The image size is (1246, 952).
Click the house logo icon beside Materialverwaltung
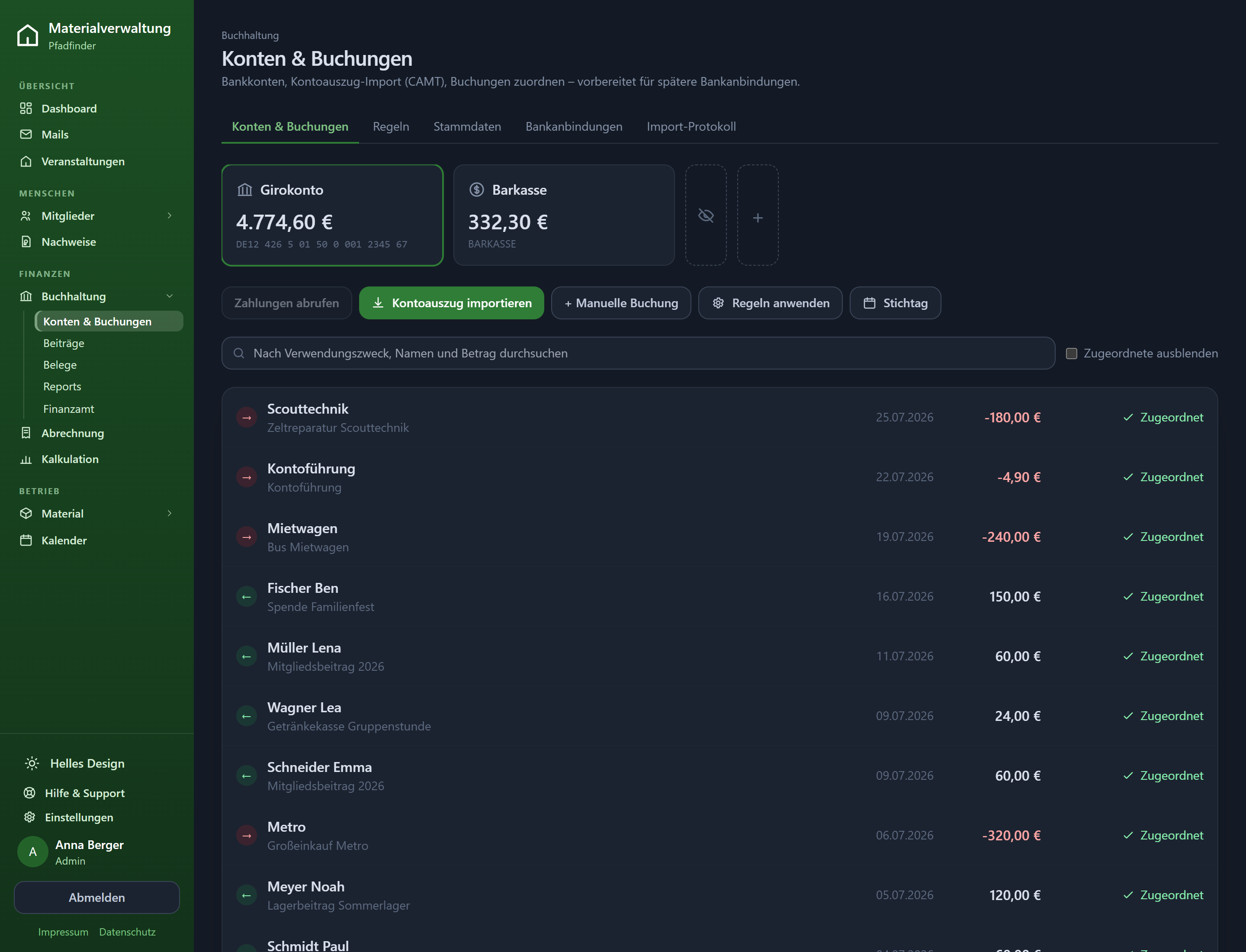click(27, 35)
